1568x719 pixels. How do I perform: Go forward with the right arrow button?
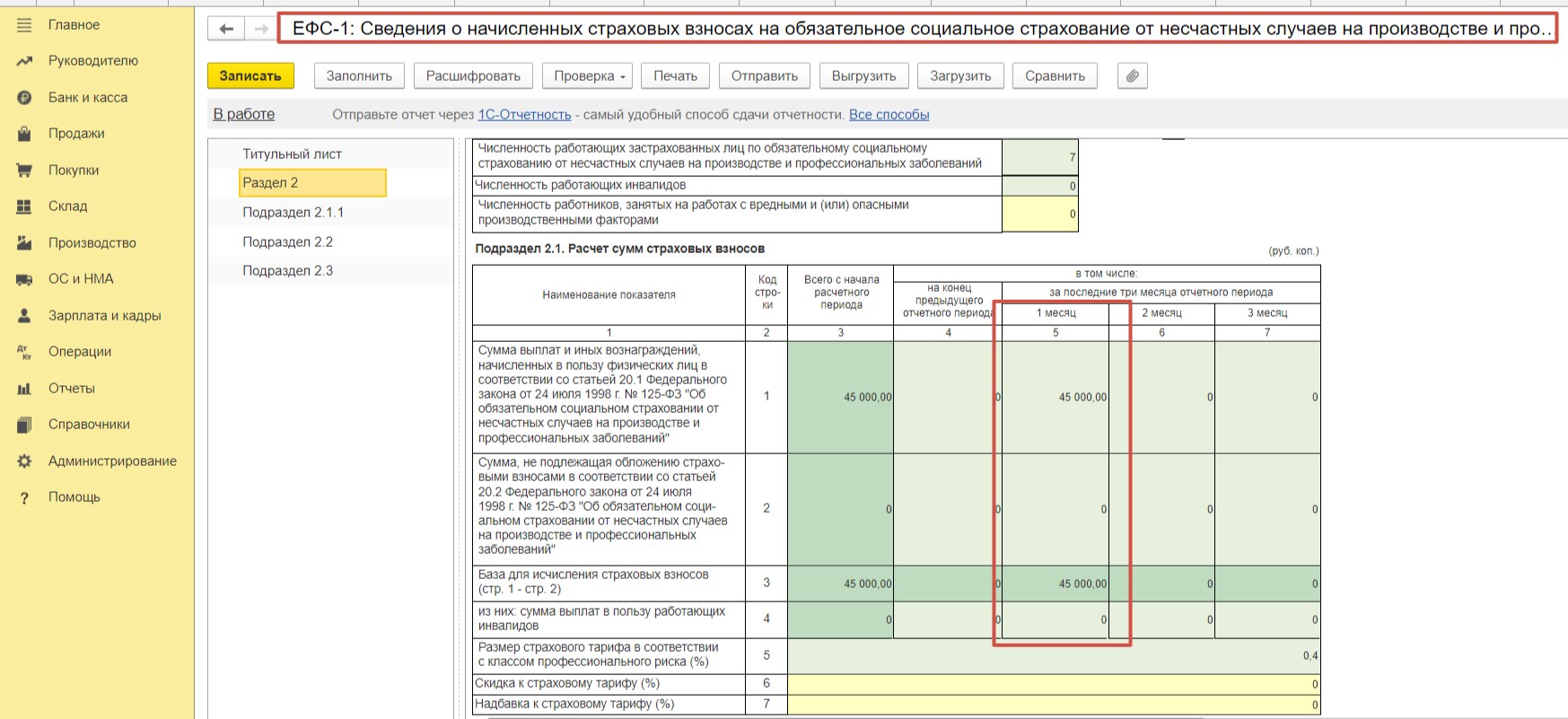tap(260, 29)
